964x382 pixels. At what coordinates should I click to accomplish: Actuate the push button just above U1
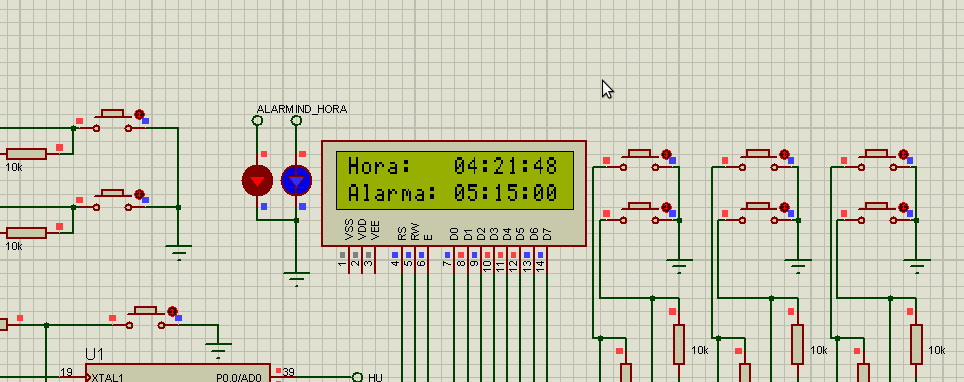tap(145, 318)
